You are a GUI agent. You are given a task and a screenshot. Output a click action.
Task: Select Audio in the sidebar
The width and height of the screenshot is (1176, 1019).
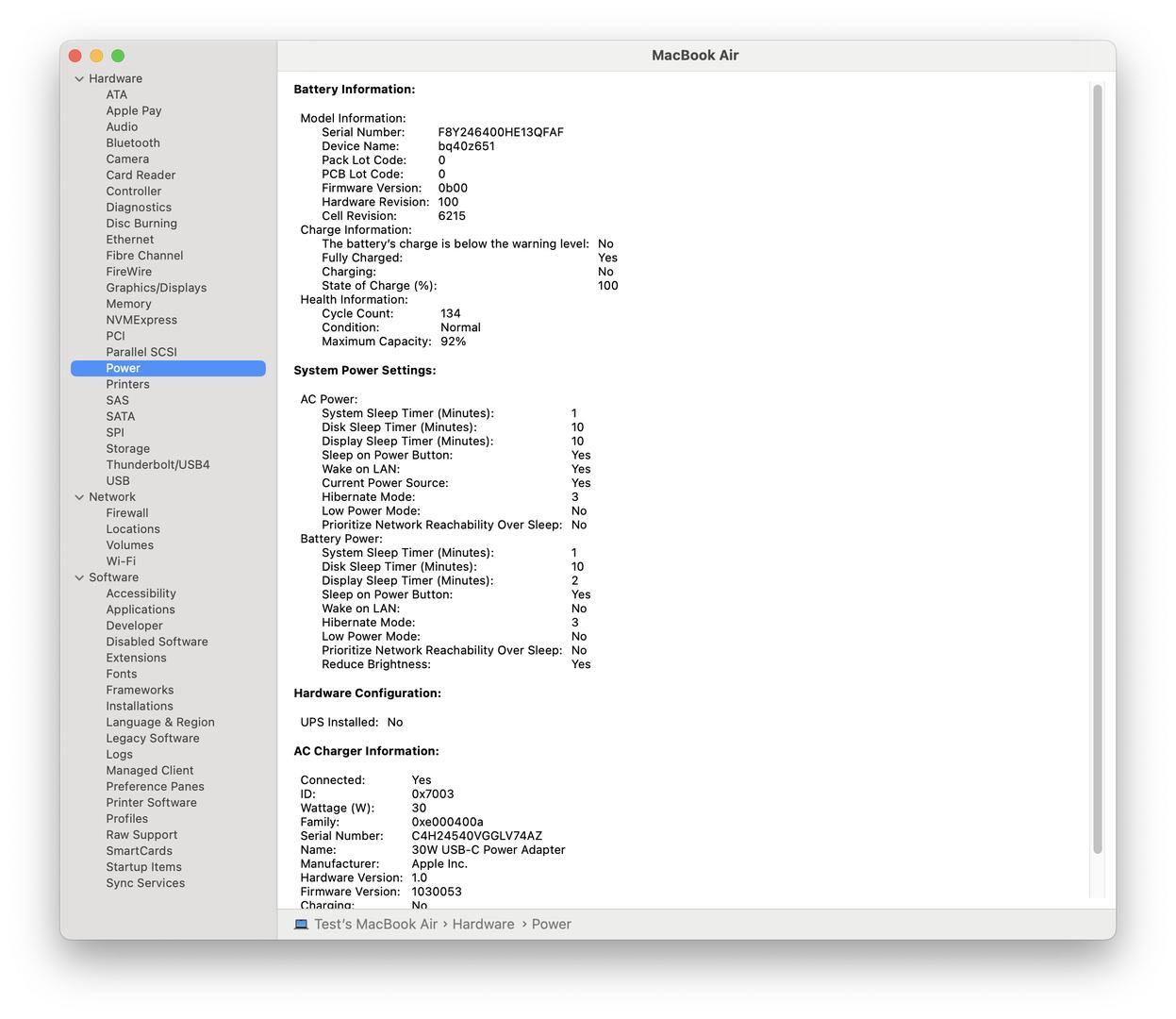pos(122,126)
